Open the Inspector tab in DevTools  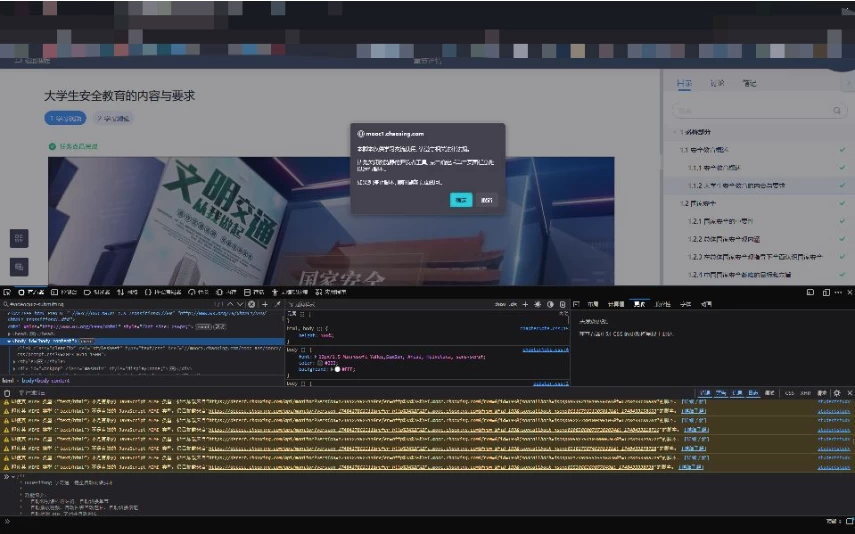point(32,292)
